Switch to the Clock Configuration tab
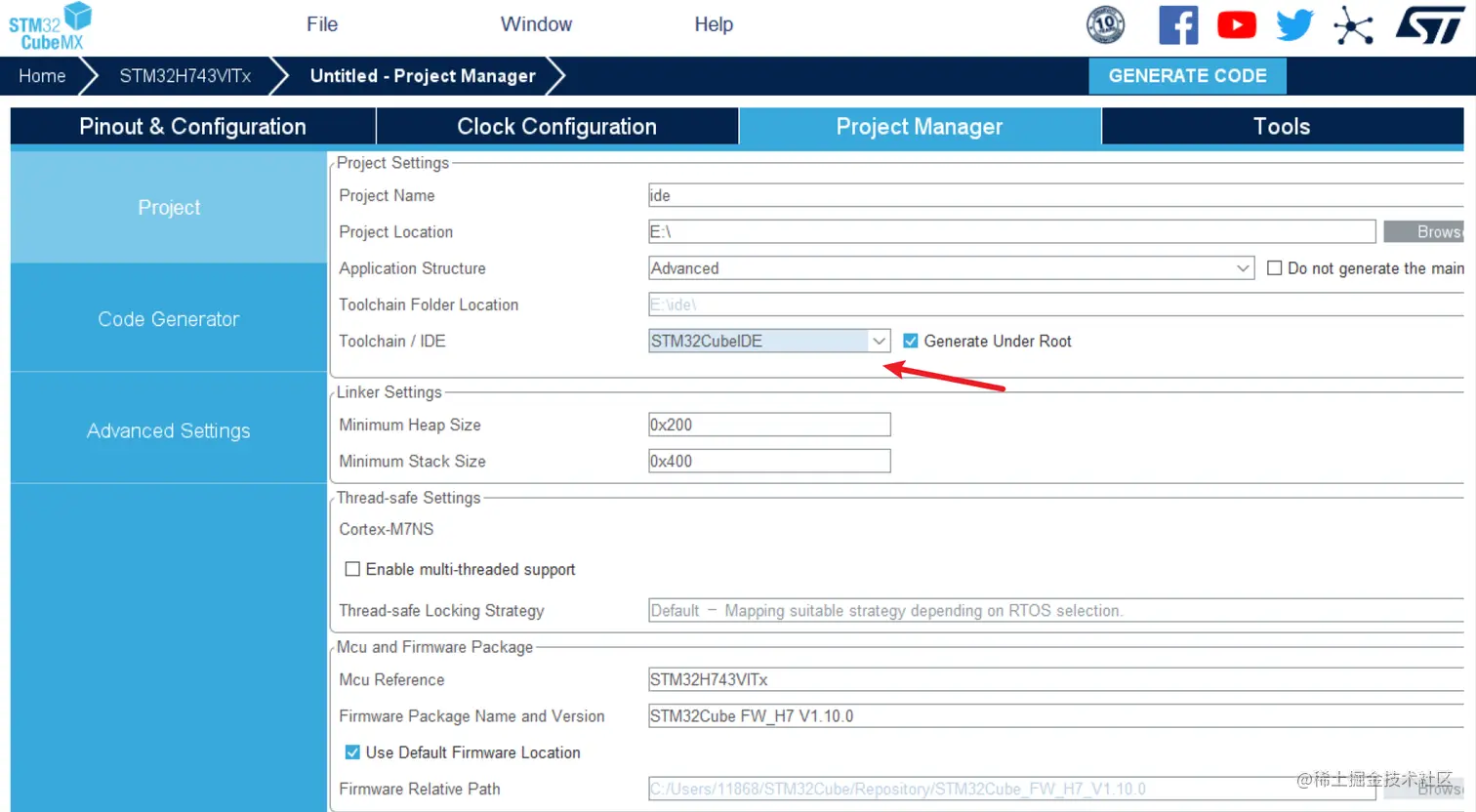 [x=556, y=127]
